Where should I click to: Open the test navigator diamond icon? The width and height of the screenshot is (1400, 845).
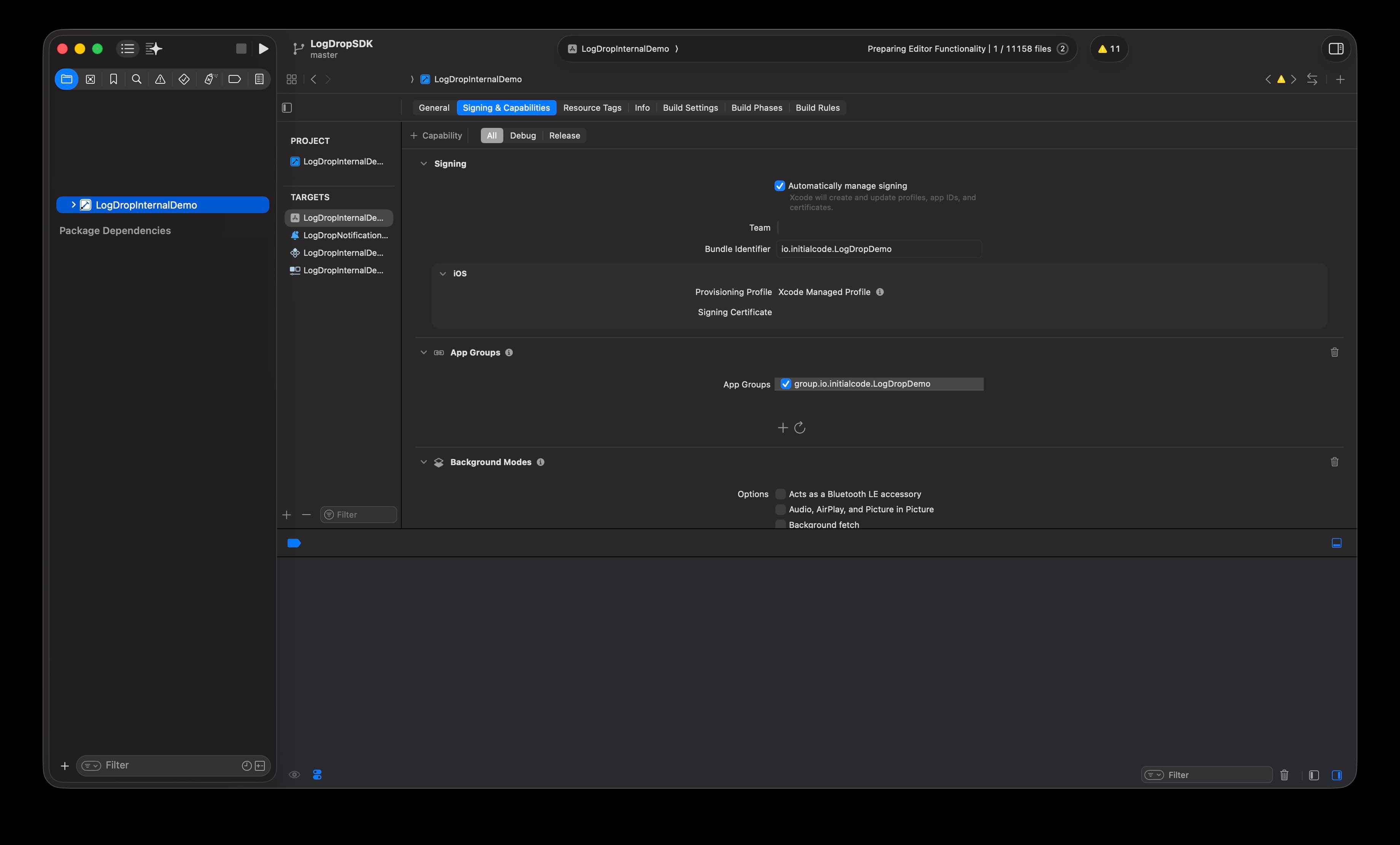click(184, 79)
